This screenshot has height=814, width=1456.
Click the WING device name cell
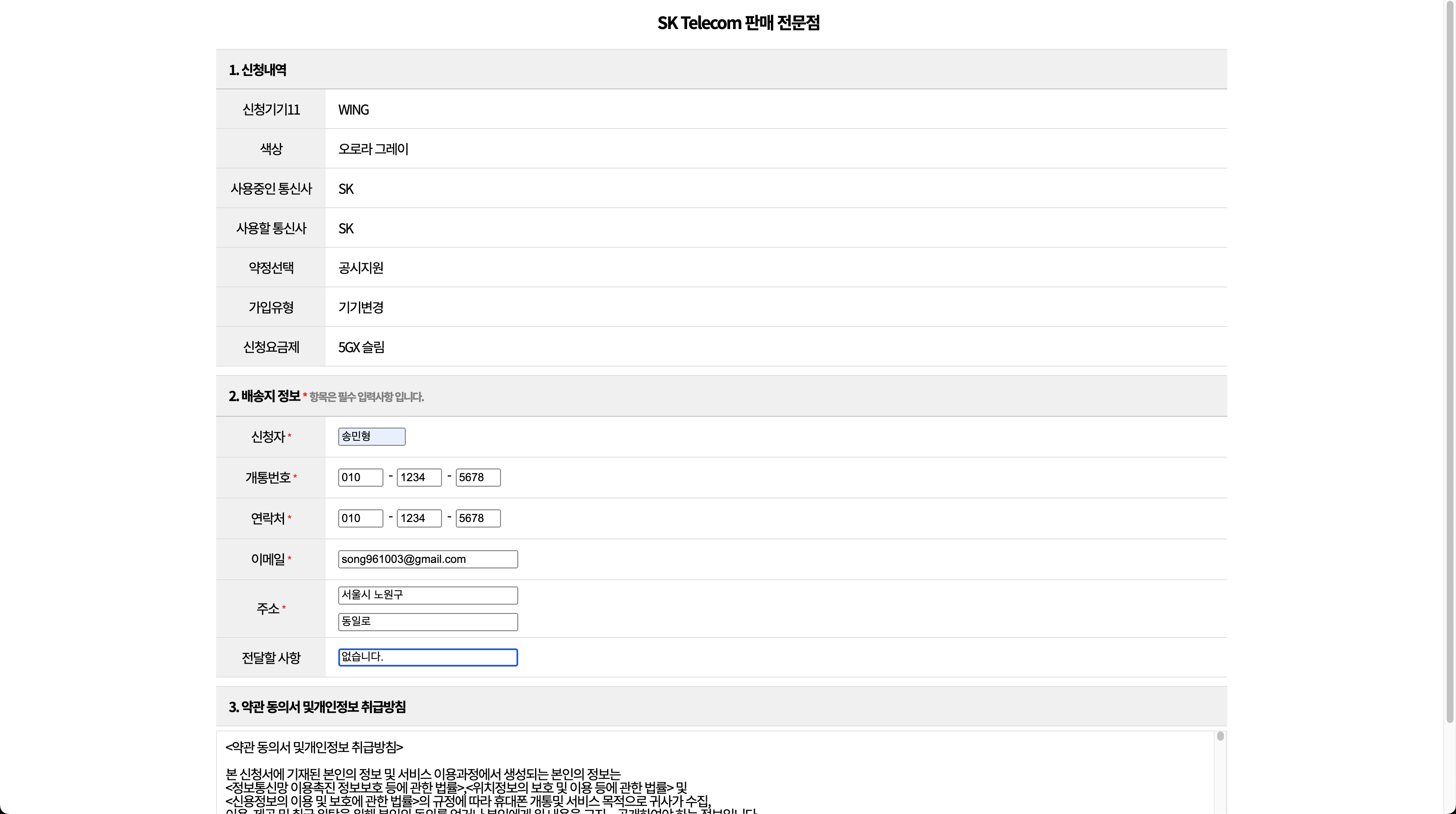pyautogui.click(x=353, y=109)
